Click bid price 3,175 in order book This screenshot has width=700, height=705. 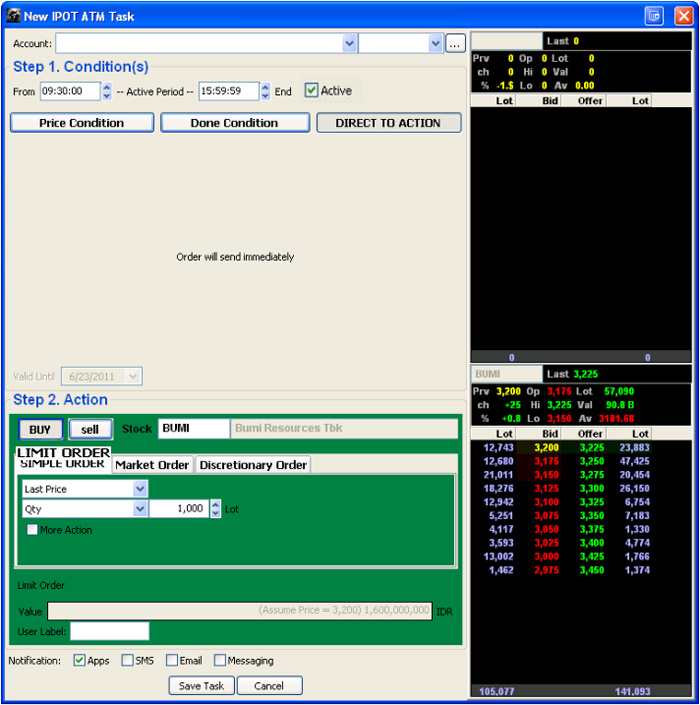[546, 461]
